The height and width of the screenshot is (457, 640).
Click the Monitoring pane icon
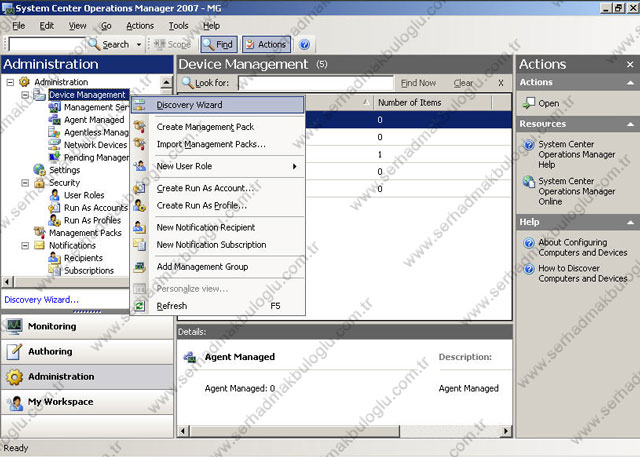click(14, 326)
